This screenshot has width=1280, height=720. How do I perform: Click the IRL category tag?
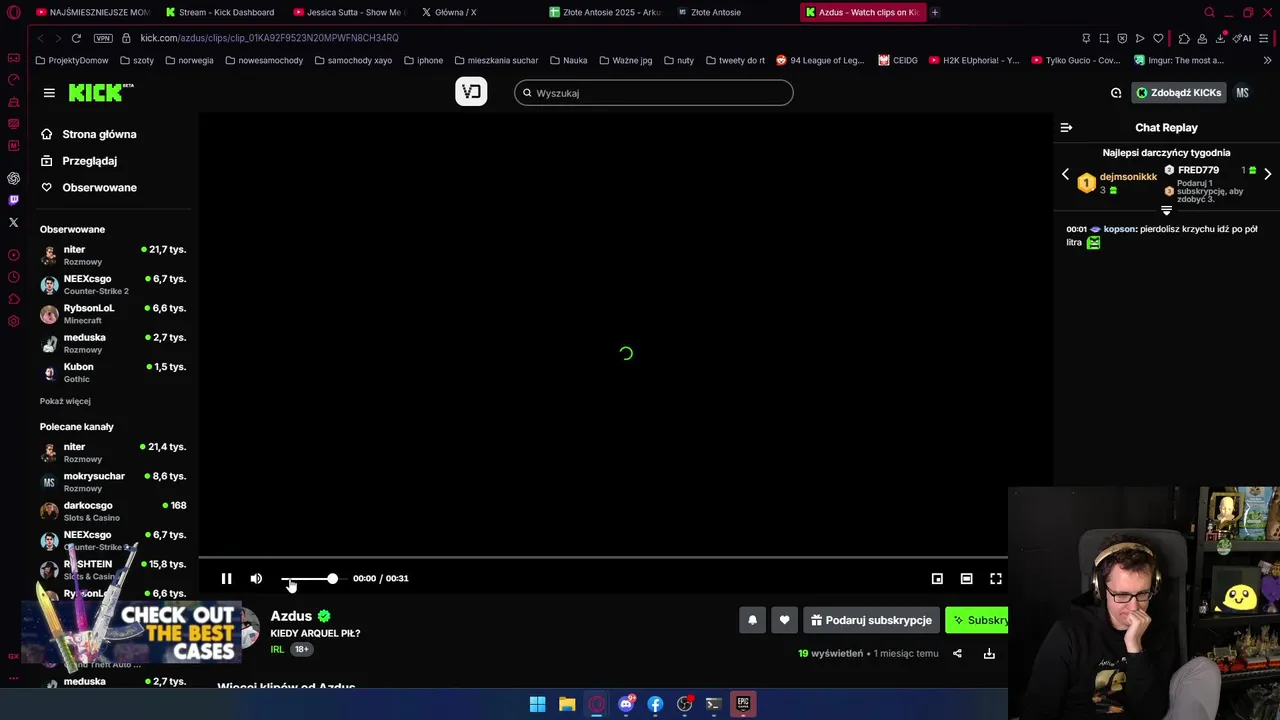pyautogui.click(x=277, y=649)
